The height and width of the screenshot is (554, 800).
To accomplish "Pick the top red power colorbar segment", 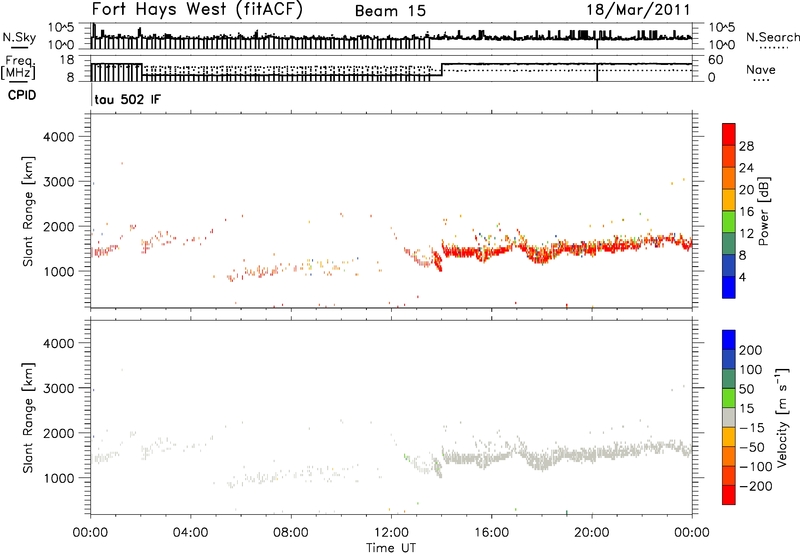I will (x=729, y=135).
